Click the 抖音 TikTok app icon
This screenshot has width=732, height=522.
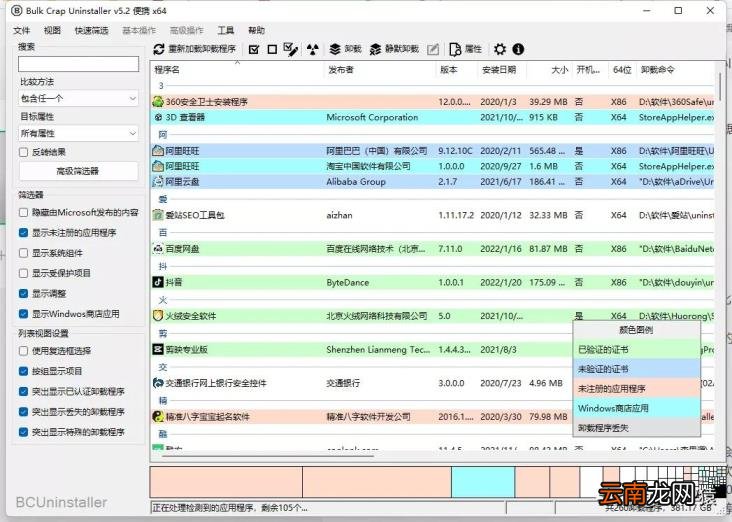(x=158, y=282)
